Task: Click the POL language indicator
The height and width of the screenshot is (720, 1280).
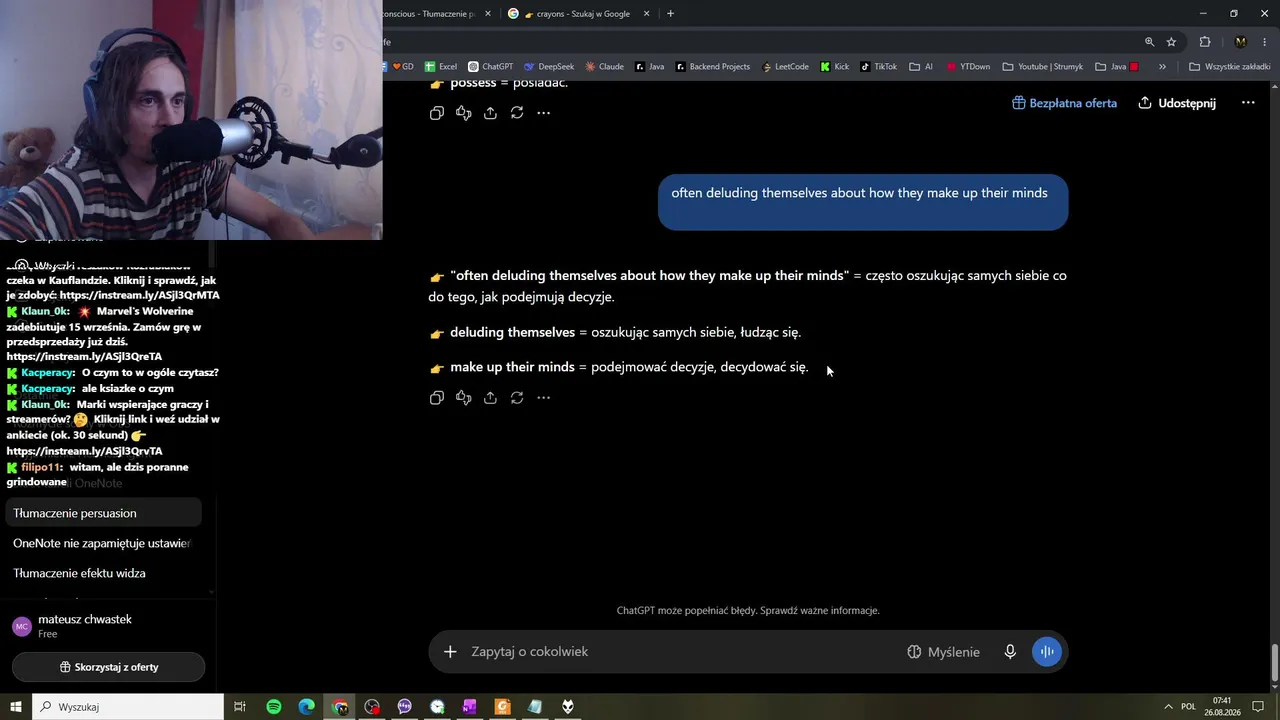Action: point(1188,707)
